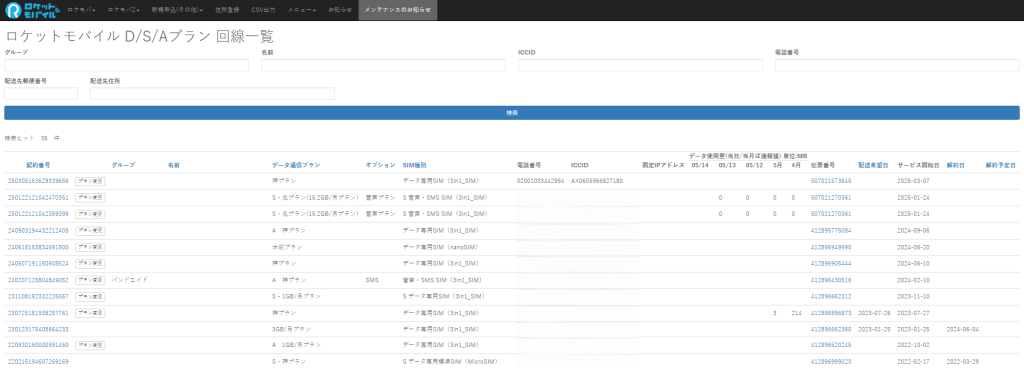The image size is (1024, 368).
Task: Open the 新規申込(その他) dropdown
Action: tap(176, 10)
